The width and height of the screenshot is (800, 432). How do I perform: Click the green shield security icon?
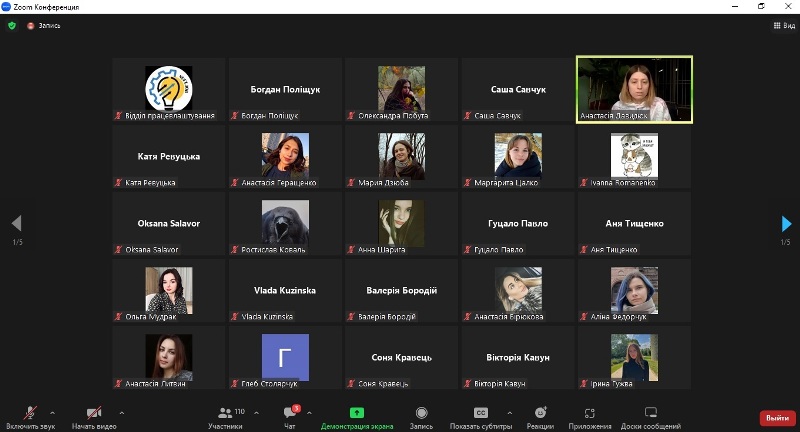pos(12,25)
